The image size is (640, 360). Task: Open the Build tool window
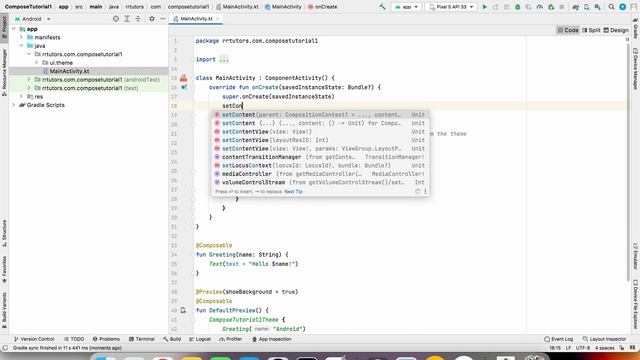coord(172,339)
